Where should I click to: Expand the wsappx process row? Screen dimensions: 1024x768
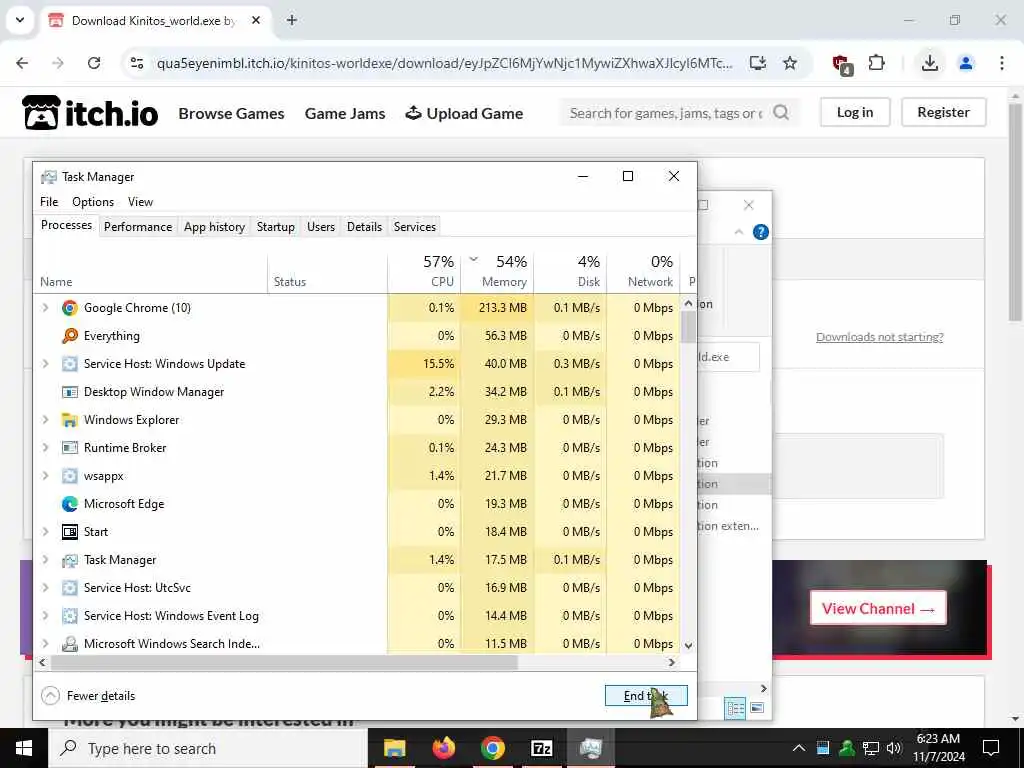tap(46, 476)
